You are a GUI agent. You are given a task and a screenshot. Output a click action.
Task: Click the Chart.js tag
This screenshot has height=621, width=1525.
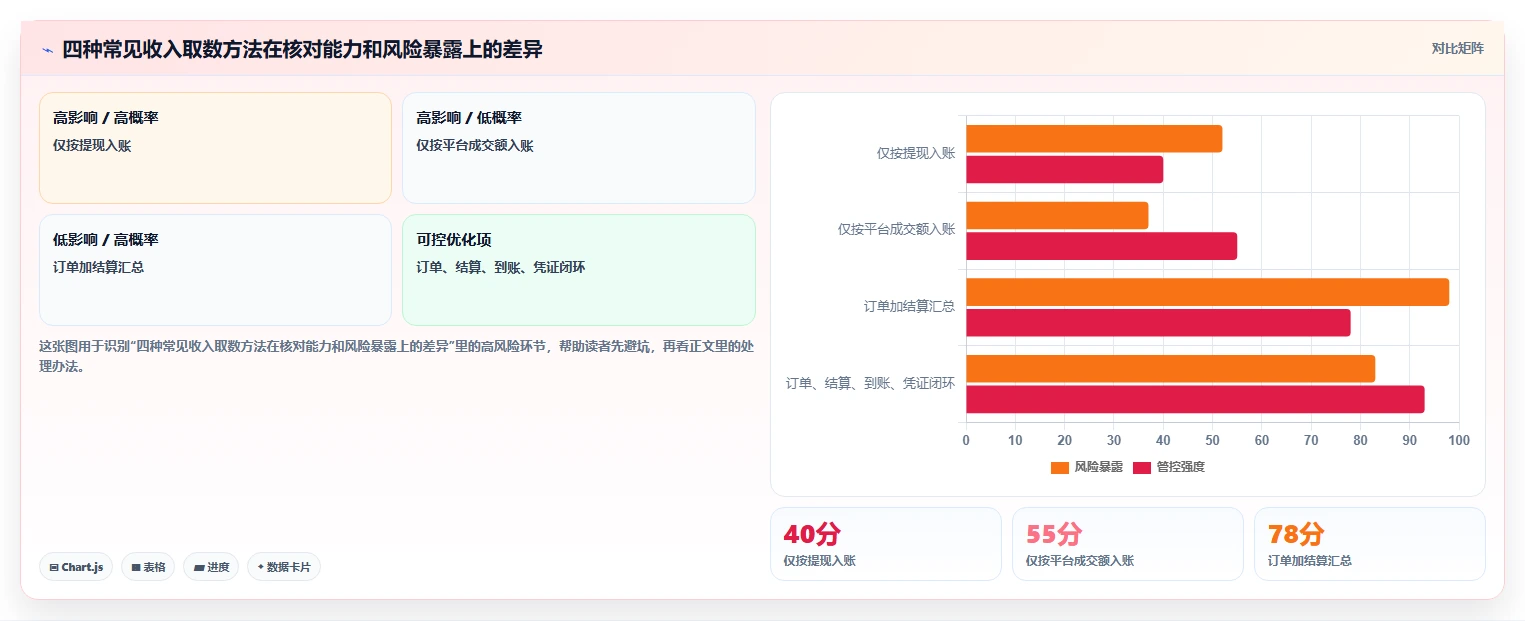pos(76,567)
